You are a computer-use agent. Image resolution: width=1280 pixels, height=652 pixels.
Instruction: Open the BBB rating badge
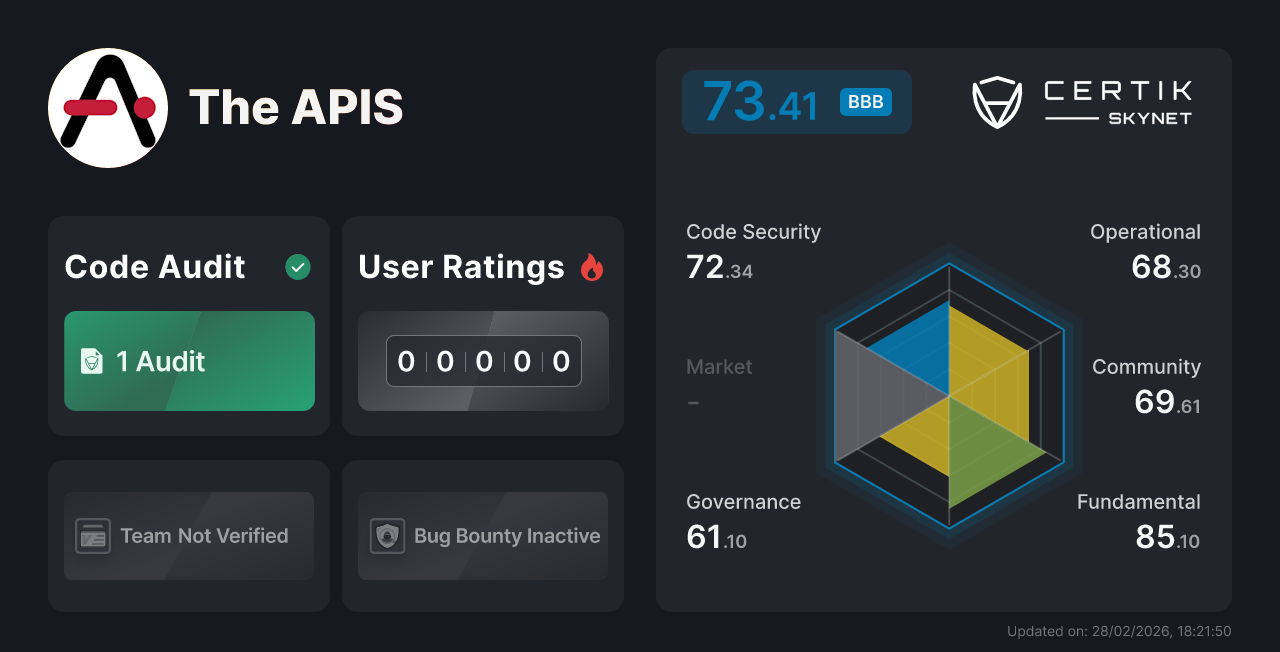pos(864,101)
